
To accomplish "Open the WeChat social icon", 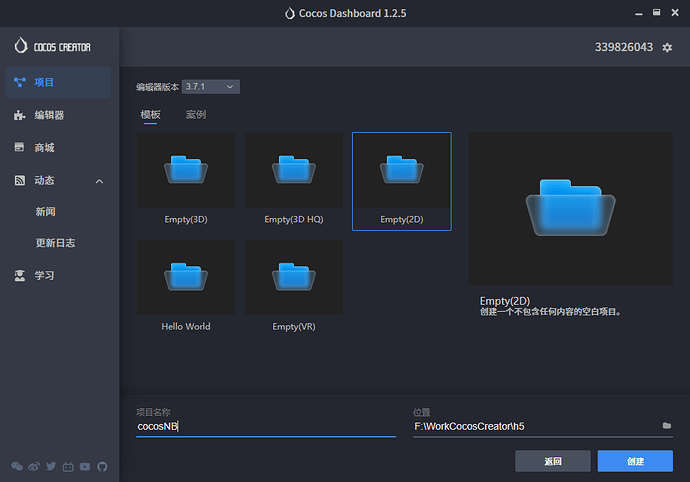I will pyautogui.click(x=17, y=466).
